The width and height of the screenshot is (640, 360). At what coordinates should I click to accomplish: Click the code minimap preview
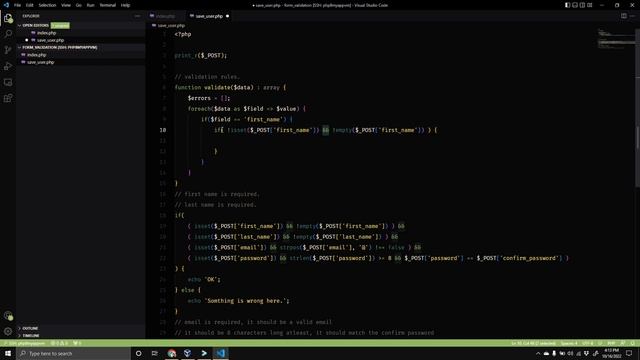pyautogui.click(x=616, y=39)
